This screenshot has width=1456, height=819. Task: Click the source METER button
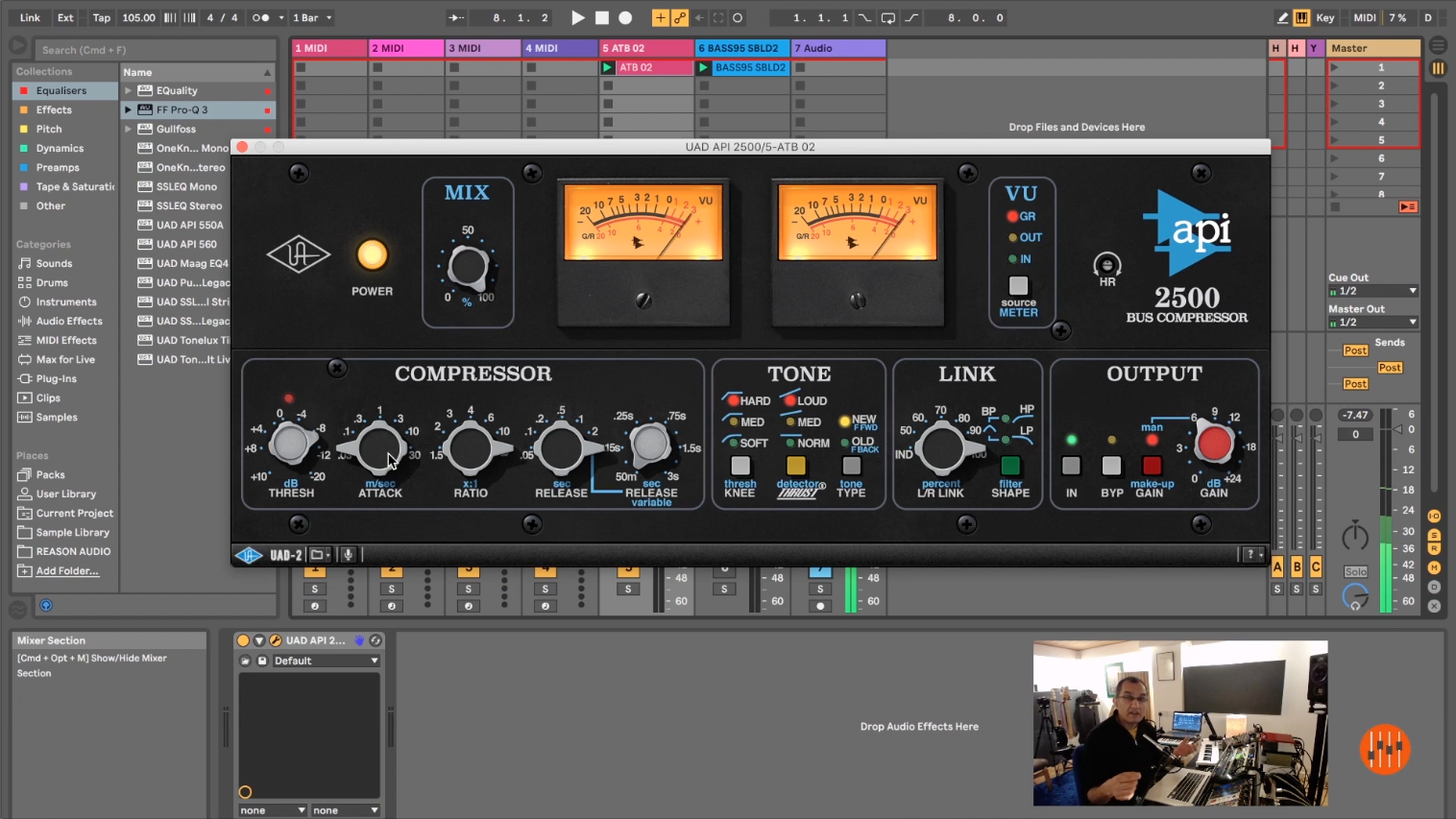tap(1018, 285)
